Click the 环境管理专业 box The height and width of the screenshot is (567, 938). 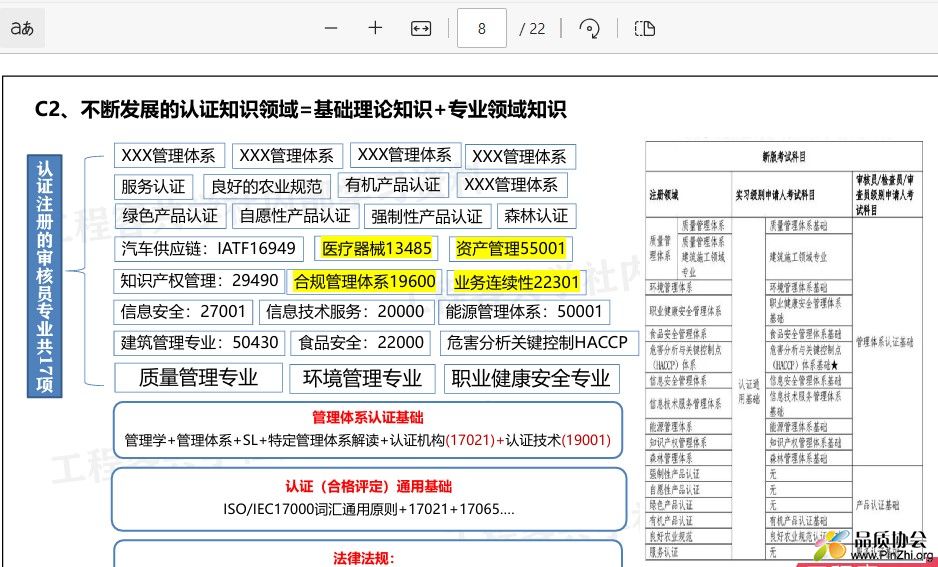363,379
